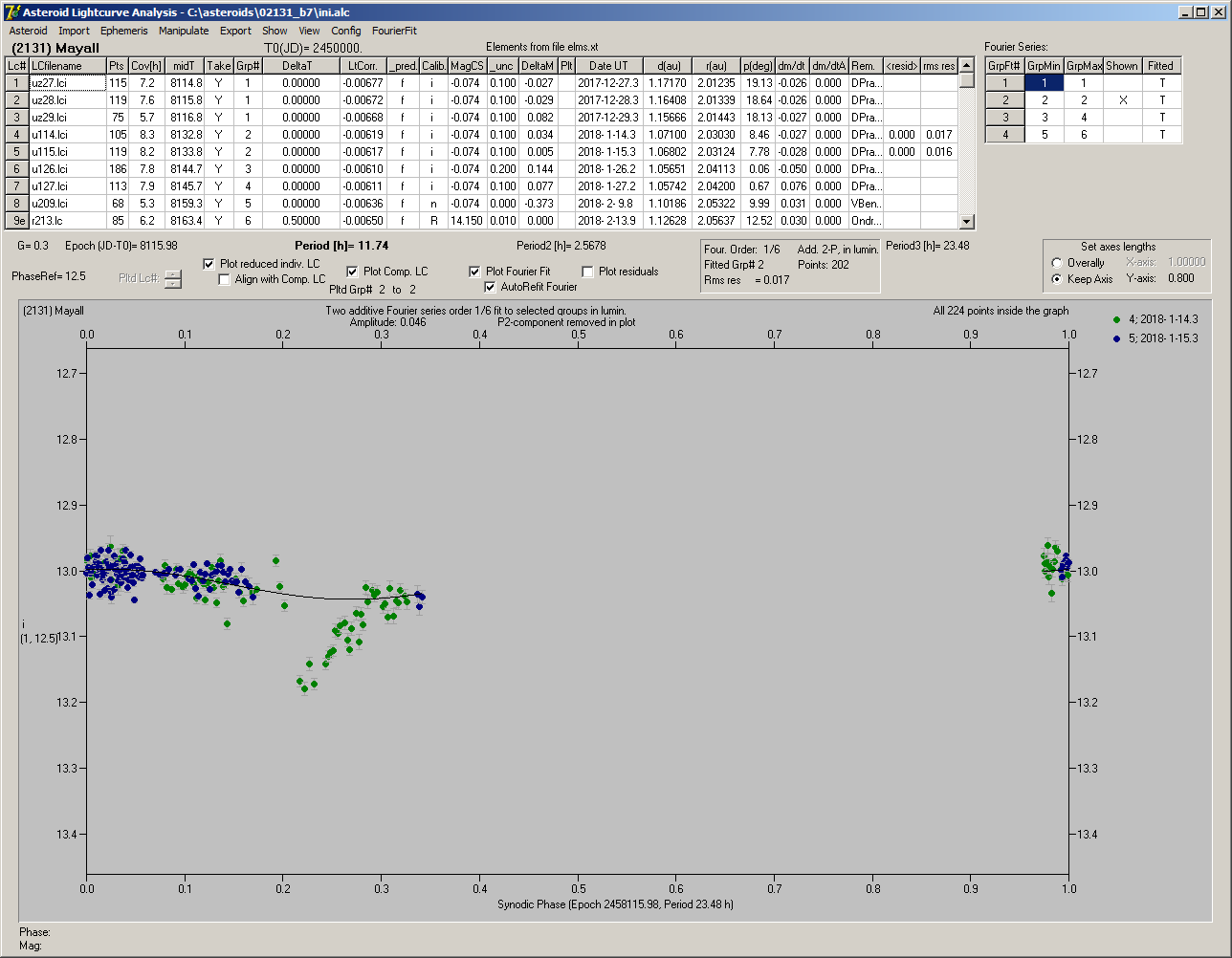Click the Pltd Lc# stepper arrows
This screenshot has width=1232, height=958.
click(172, 279)
